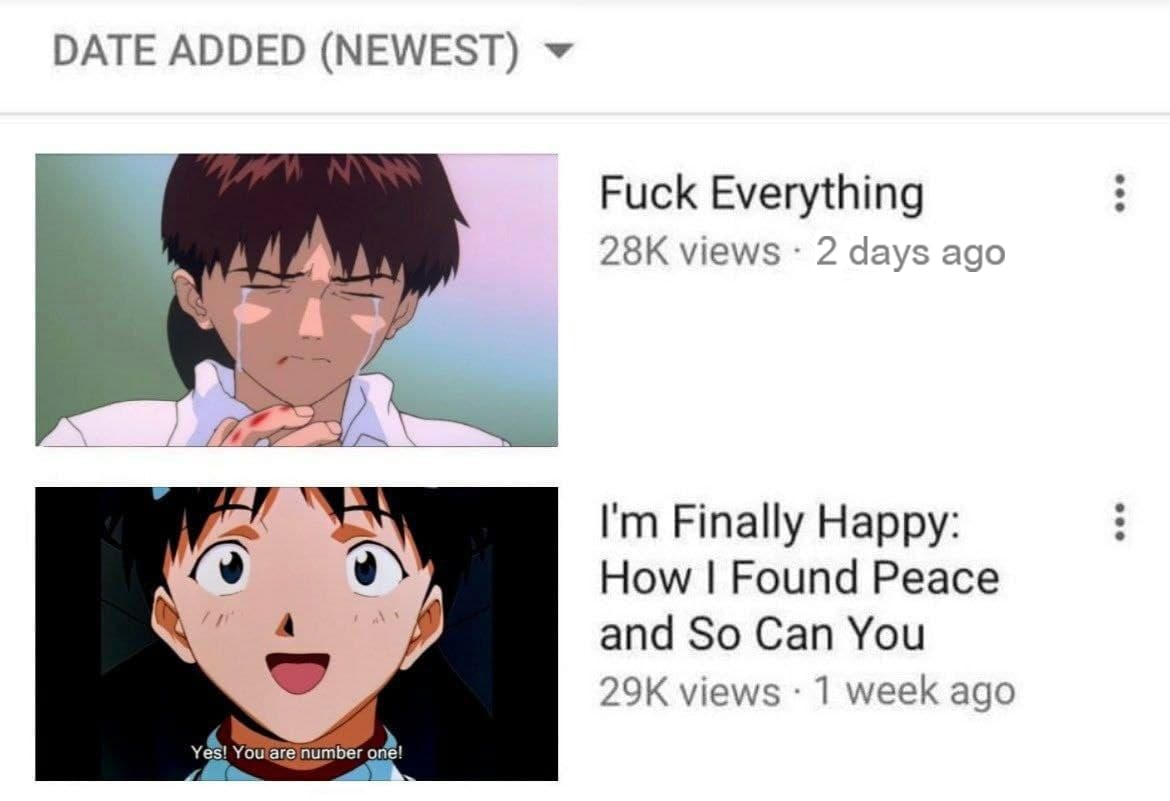Click the "29K views" label
Image resolution: width=1170 pixels, height=801 pixels.
point(689,691)
